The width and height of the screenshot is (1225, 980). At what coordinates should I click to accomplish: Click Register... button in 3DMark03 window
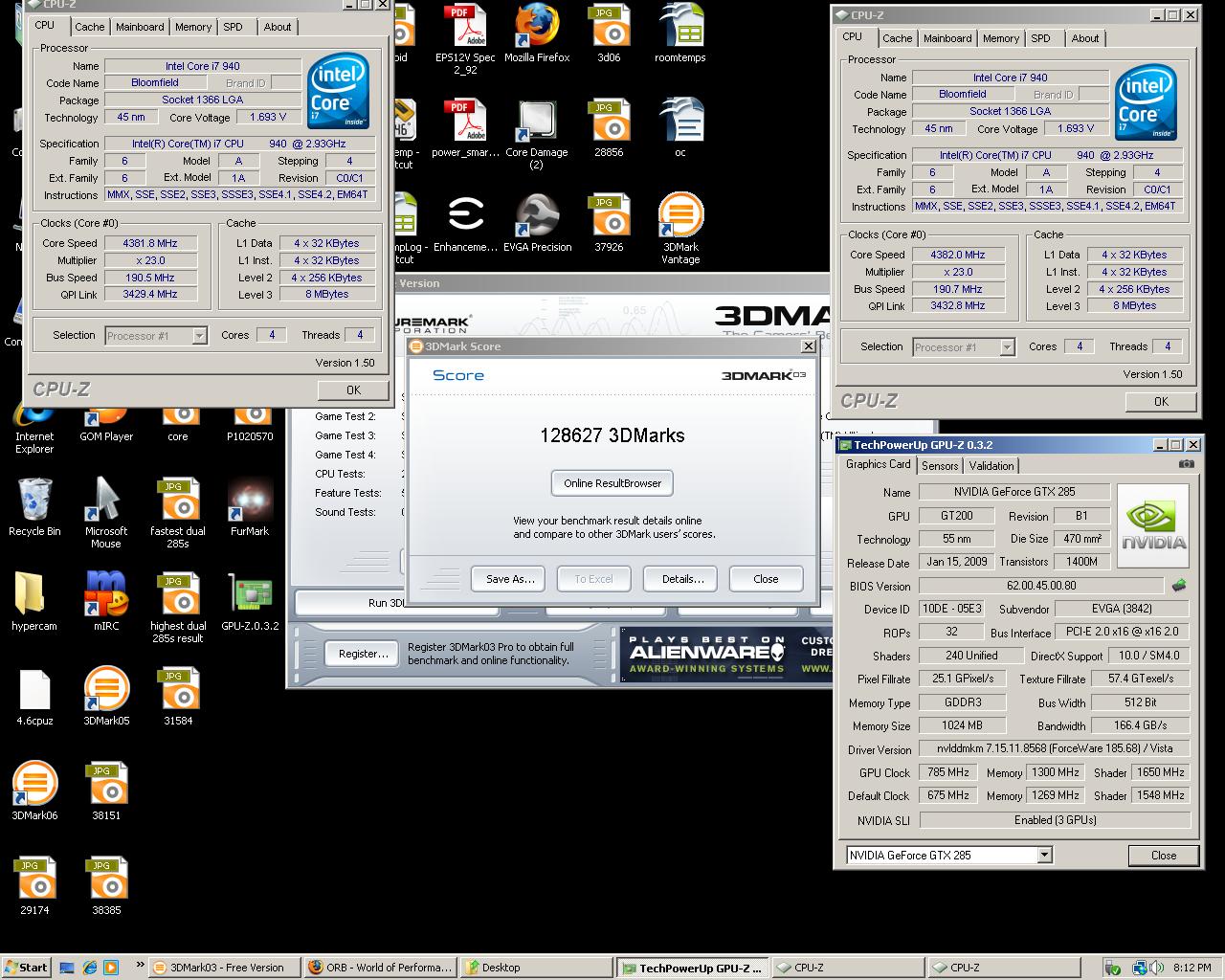click(364, 654)
